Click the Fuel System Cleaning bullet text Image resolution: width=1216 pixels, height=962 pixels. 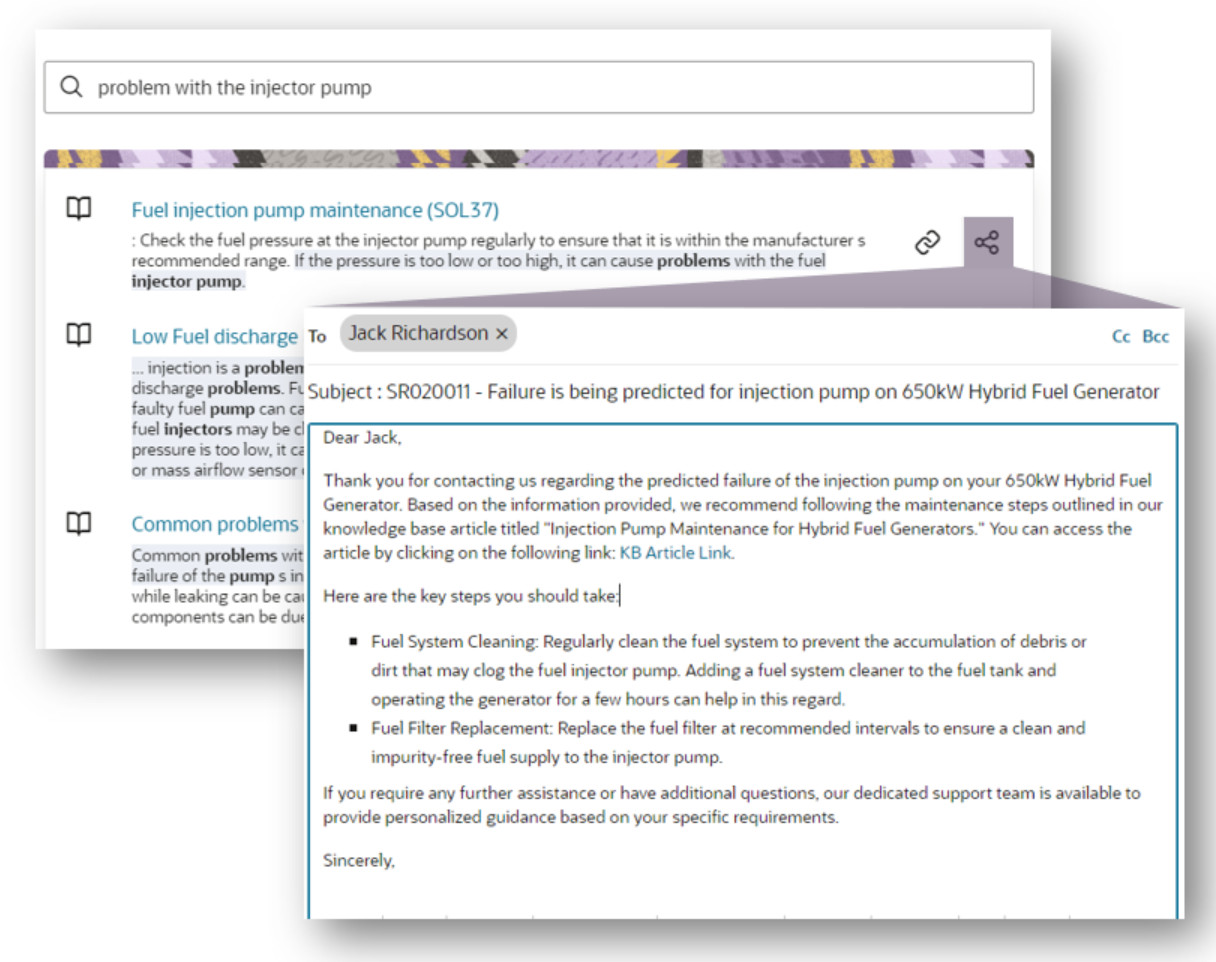729,670
